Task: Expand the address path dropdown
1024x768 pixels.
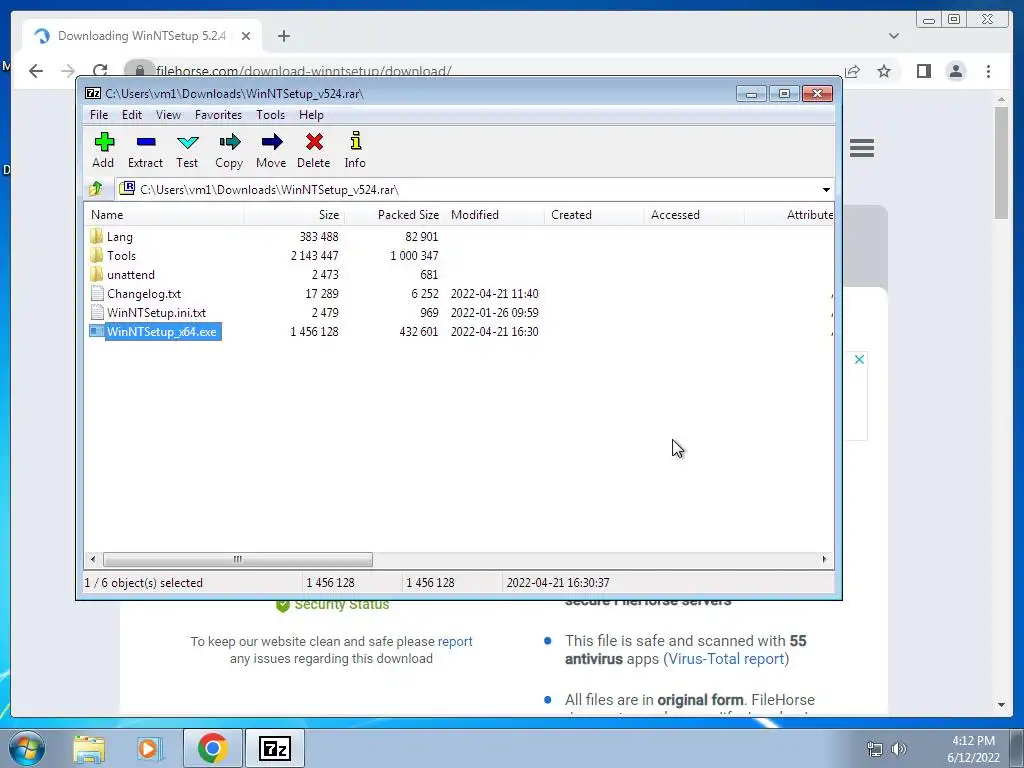Action: pyautogui.click(x=826, y=190)
